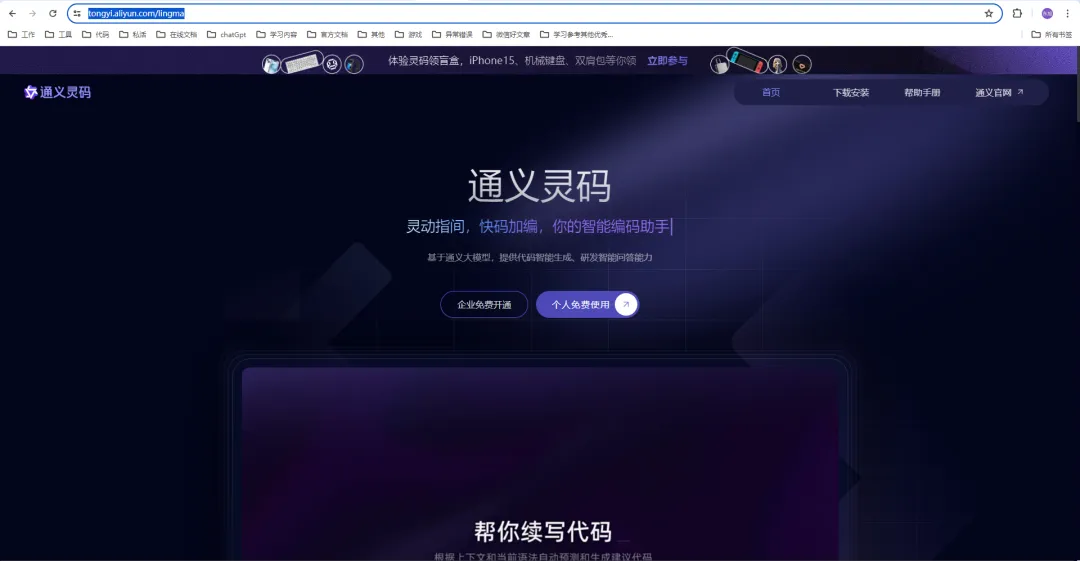Open the 游戏 bookmark folder
This screenshot has width=1080, height=561.
coord(408,34)
